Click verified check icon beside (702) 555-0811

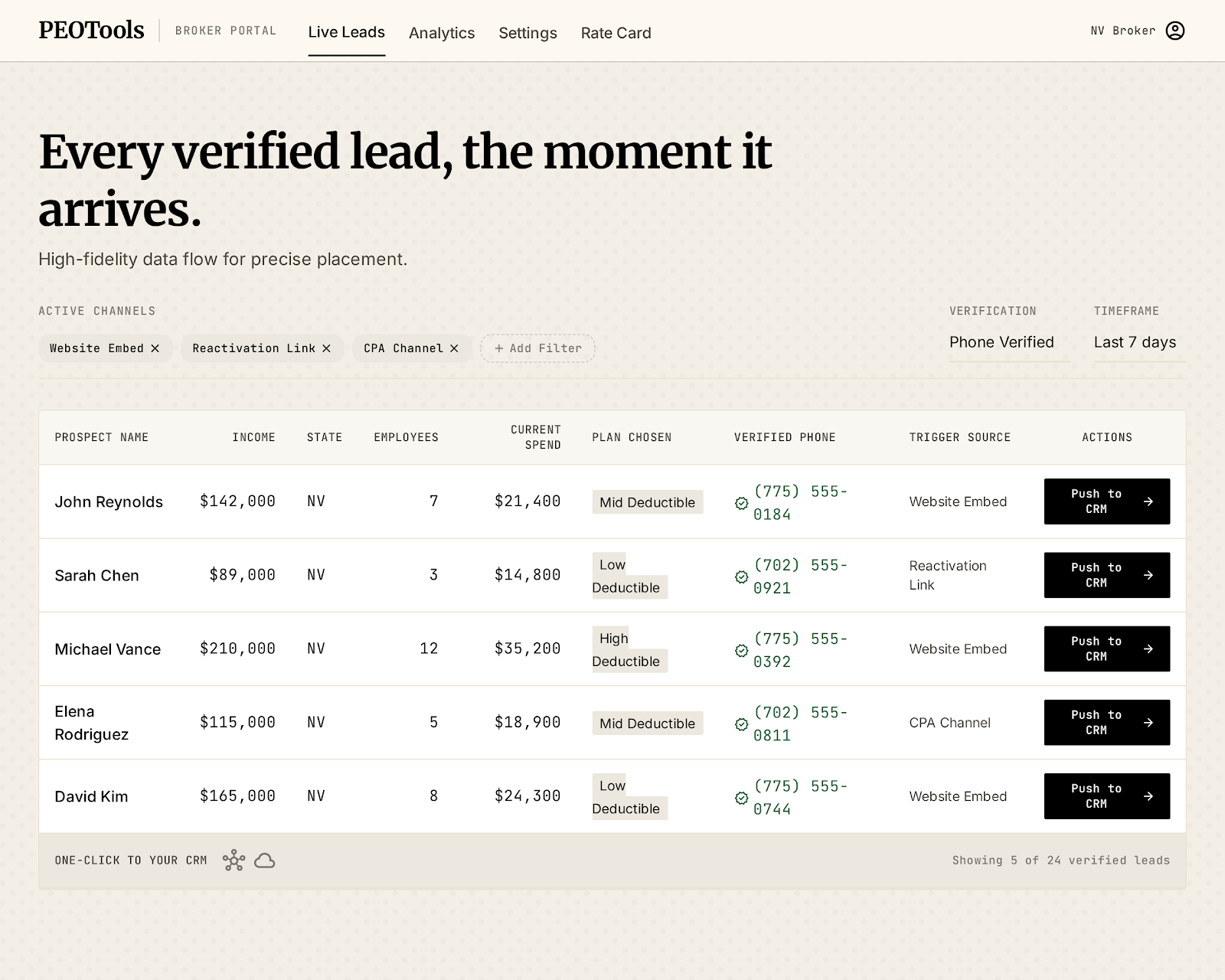741,724
